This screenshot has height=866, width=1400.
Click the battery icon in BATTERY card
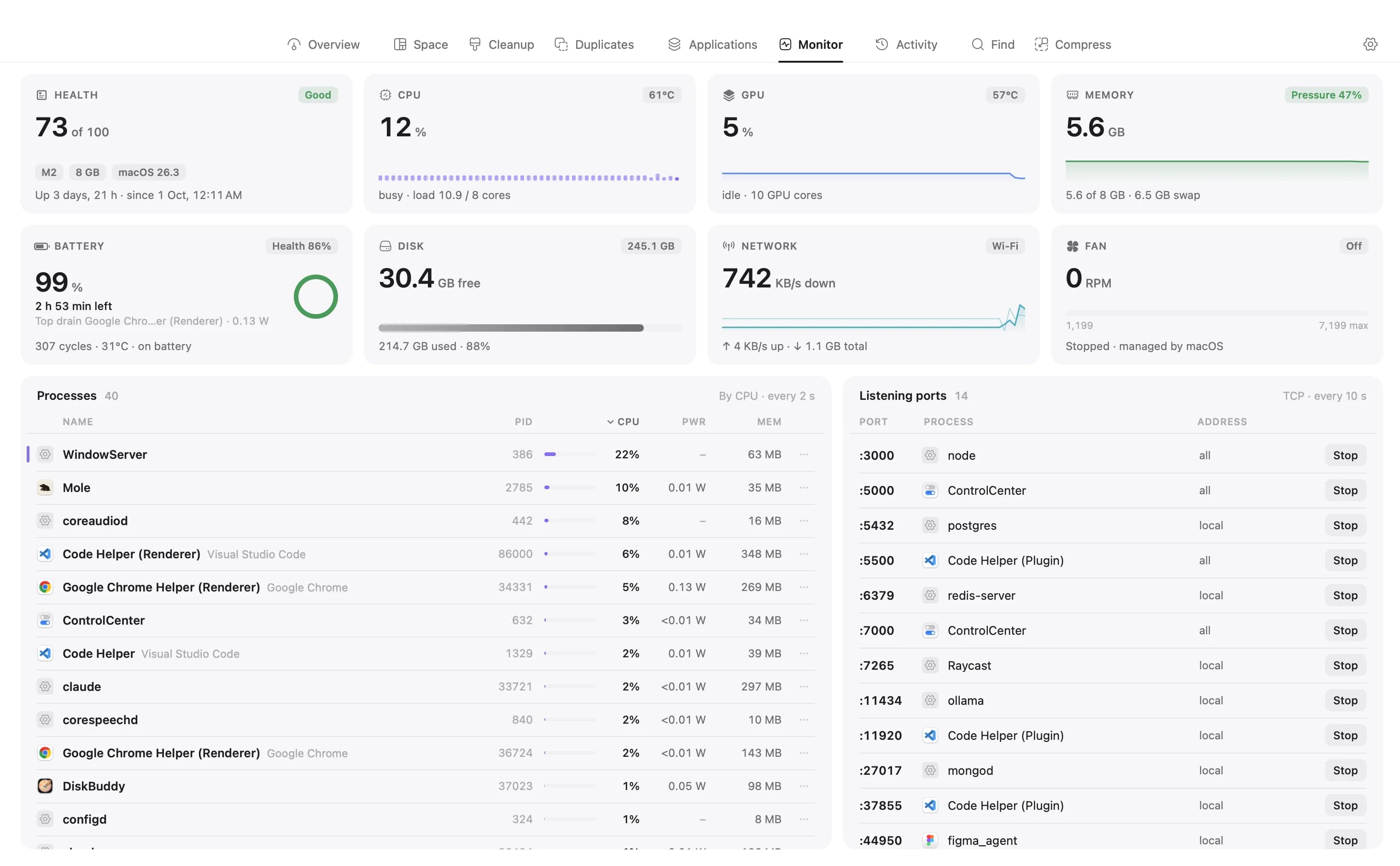click(41, 246)
